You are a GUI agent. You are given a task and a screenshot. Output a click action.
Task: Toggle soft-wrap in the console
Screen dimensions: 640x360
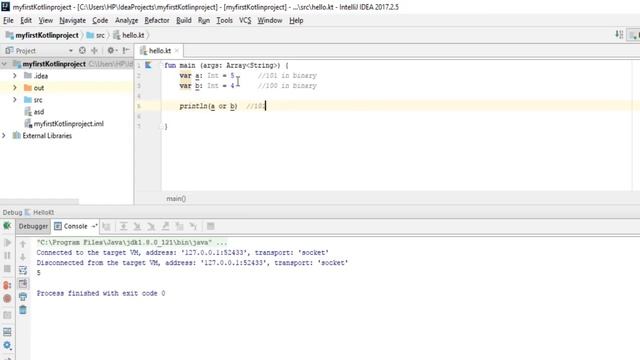(23, 270)
